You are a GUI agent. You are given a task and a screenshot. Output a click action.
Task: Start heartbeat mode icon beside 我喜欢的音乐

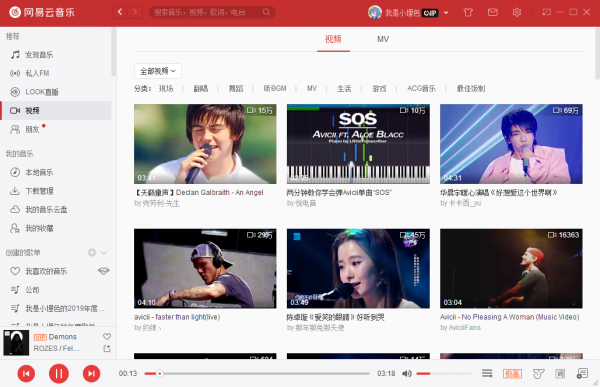(103, 271)
